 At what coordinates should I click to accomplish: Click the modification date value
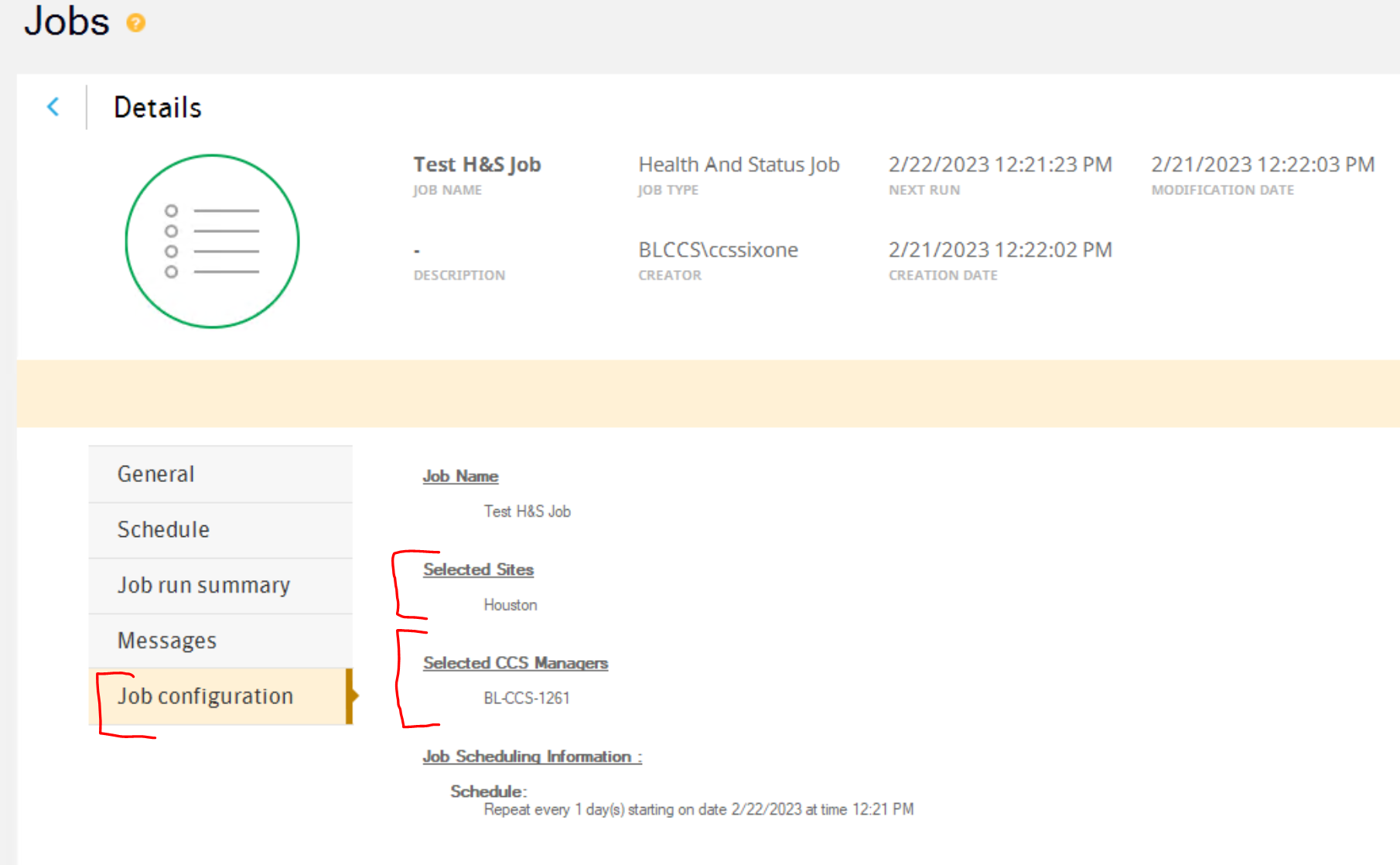pos(1262,165)
